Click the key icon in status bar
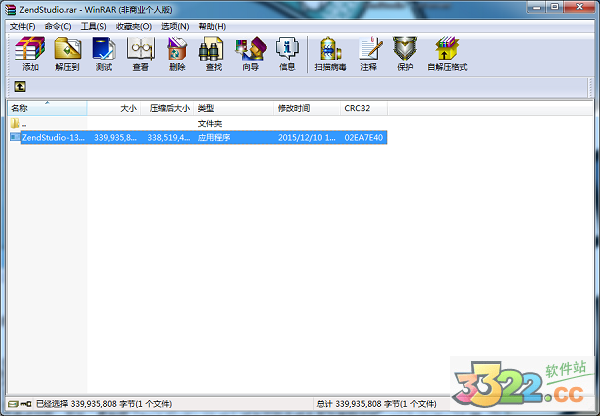This screenshot has width=600, height=416. coord(26,404)
